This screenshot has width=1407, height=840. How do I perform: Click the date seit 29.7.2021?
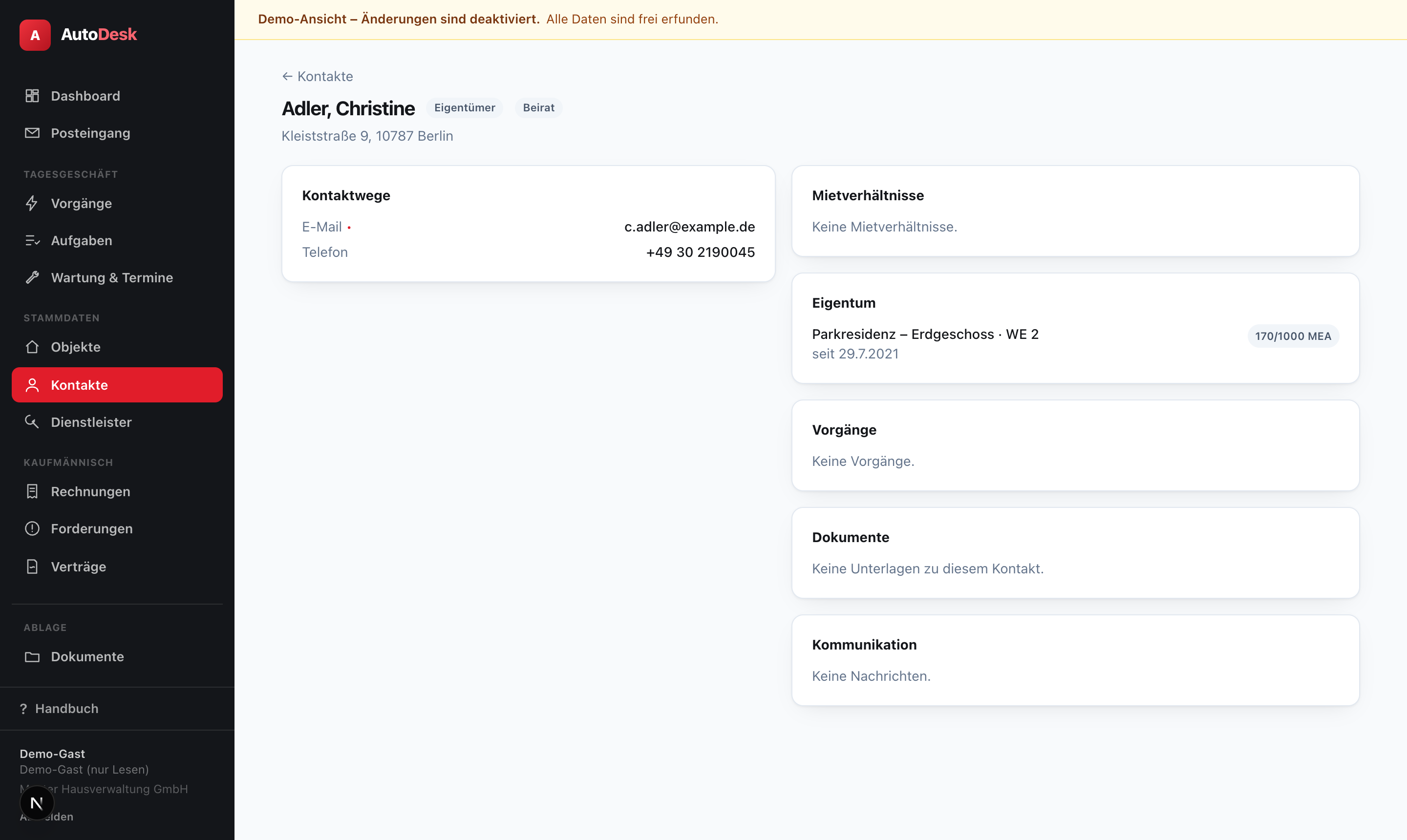(855, 355)
